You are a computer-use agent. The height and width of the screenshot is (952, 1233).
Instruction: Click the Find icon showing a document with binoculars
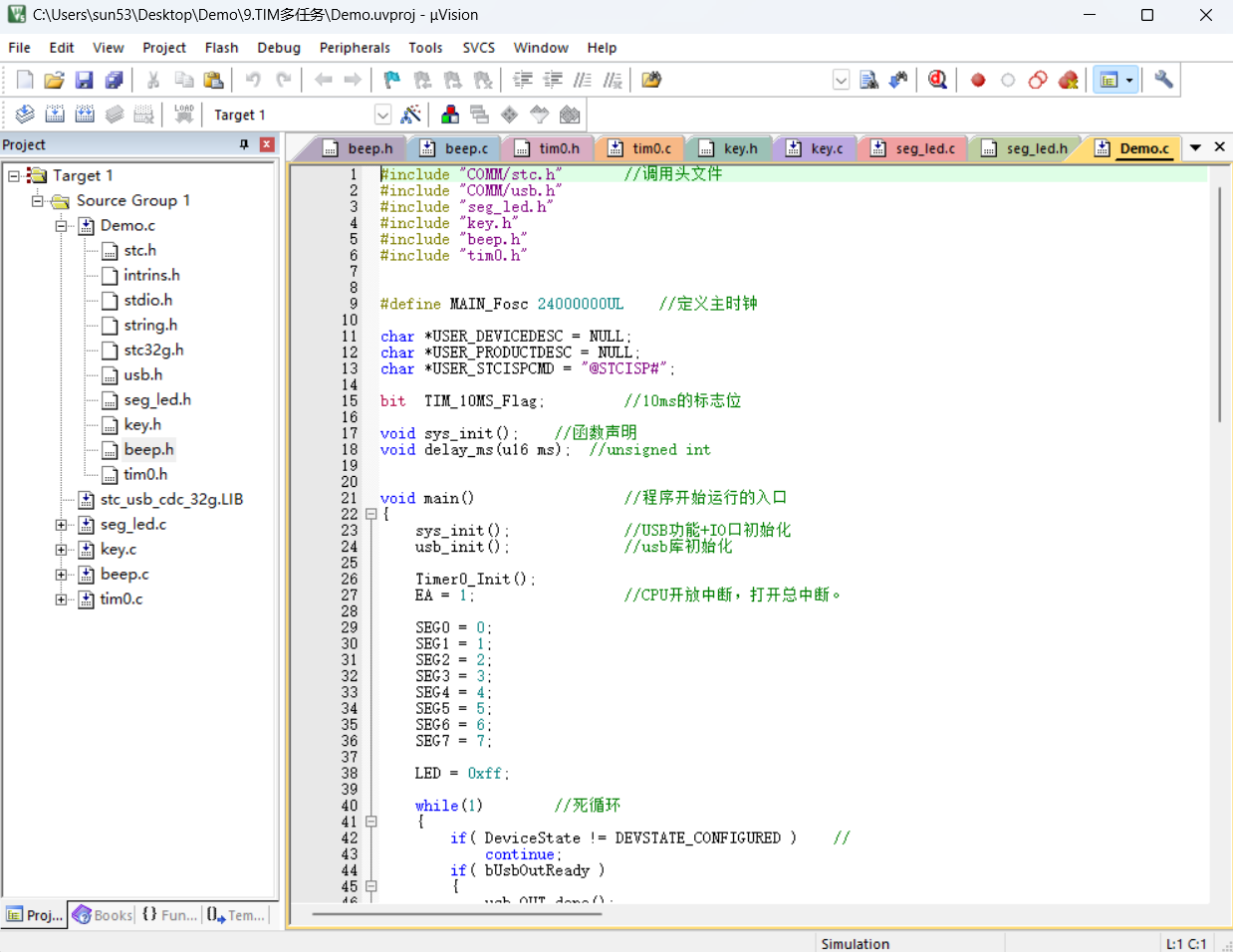tap(868, 80)
